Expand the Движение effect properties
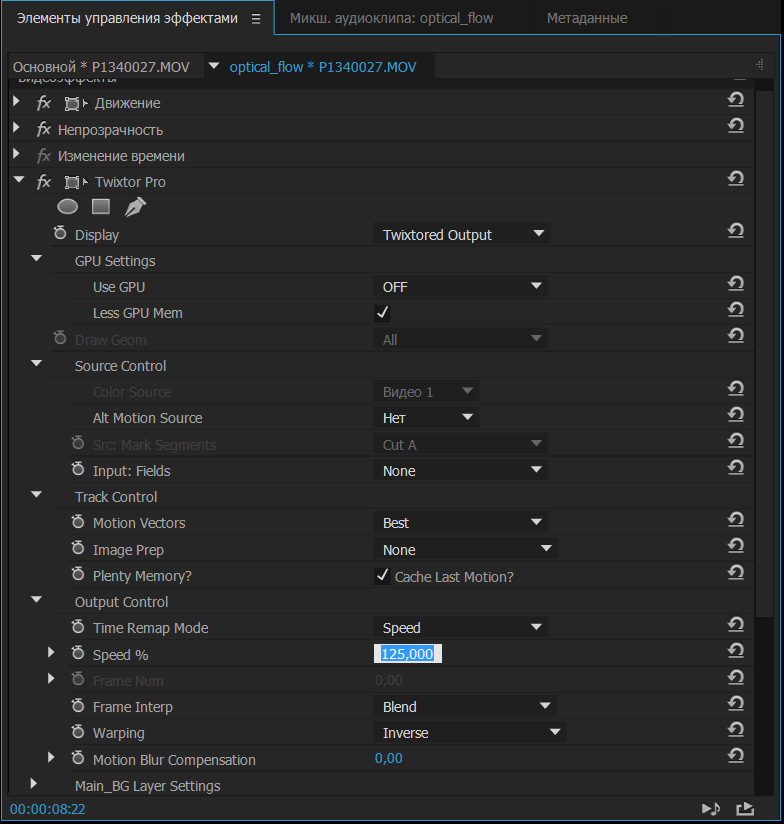This screenshot has width=784, height=824. click(x=16, y=100)
